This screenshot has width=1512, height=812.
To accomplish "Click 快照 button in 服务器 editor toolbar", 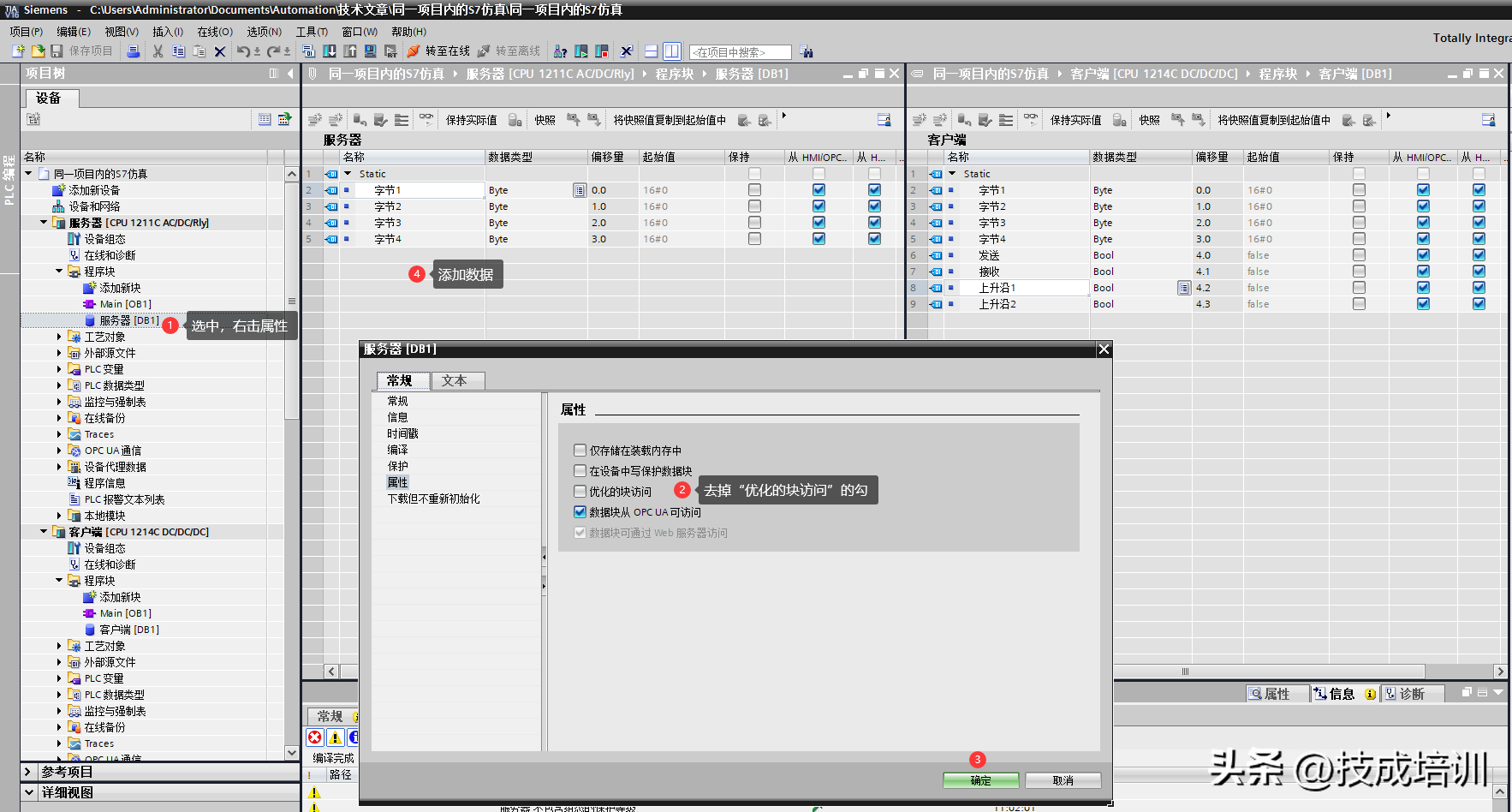I will pyautogui.click(x=545, y=120).
